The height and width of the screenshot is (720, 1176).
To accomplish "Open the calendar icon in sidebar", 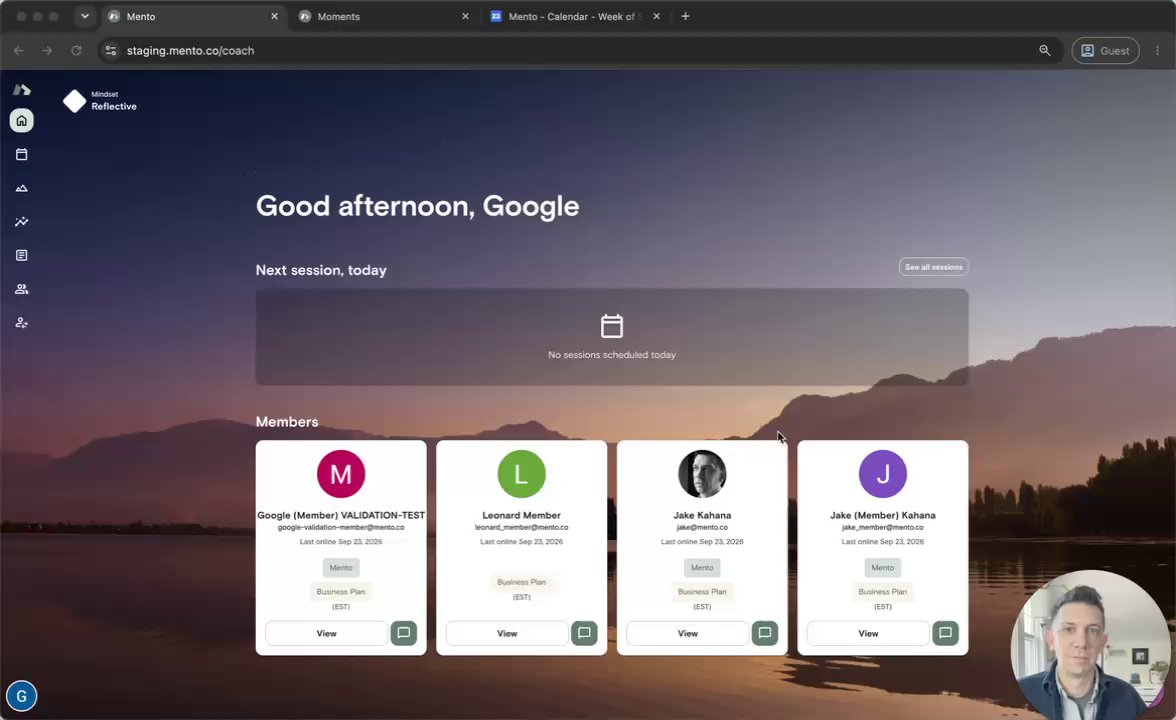I will tap(22, 154).
